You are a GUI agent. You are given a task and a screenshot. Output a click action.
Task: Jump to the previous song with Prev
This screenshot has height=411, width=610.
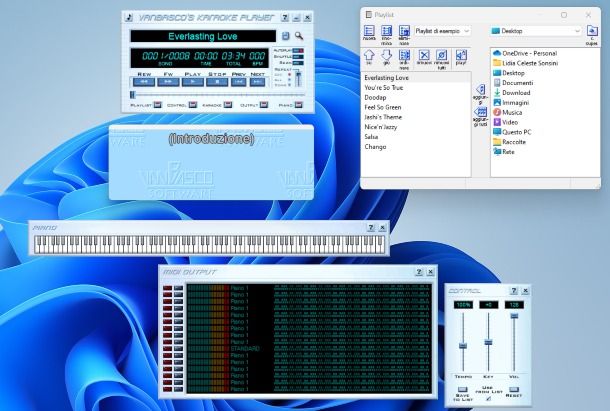point(238,82)
